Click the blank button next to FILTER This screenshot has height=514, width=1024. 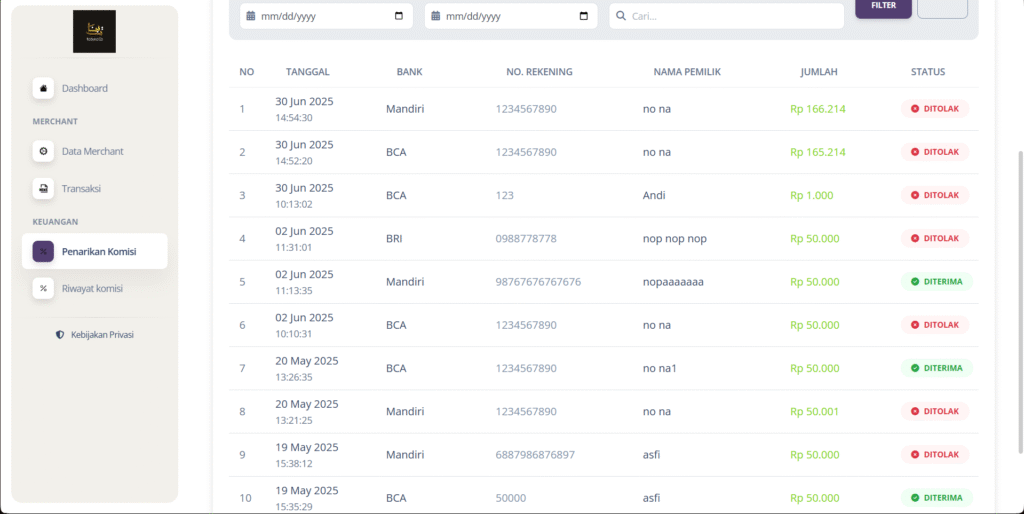(942, 7)
